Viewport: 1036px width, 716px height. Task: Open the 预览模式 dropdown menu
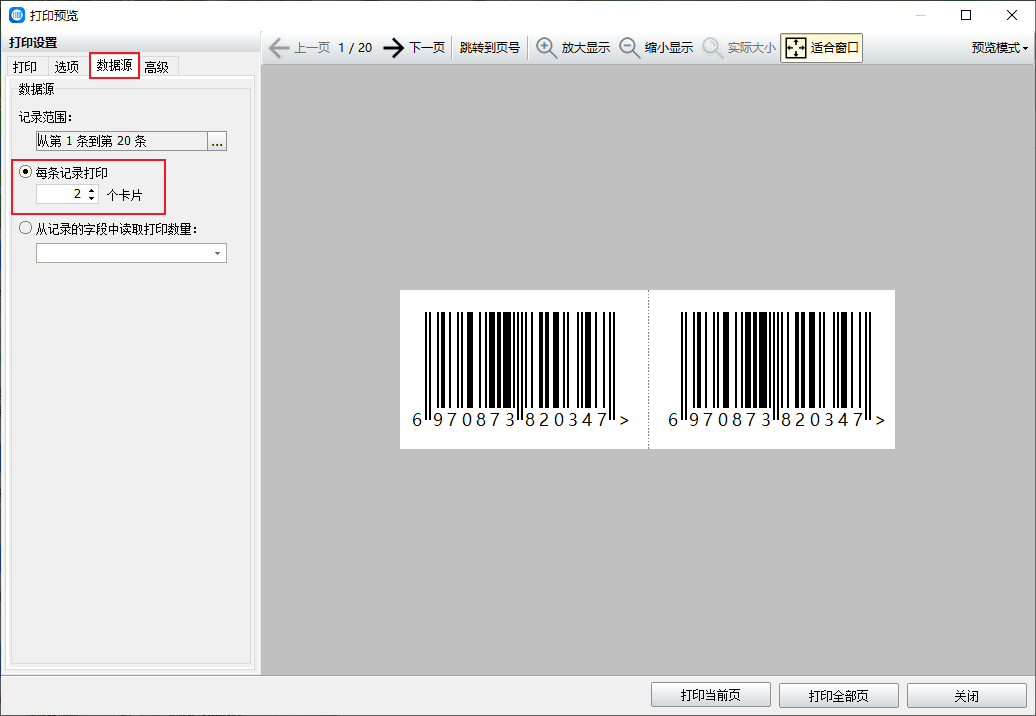tap(1000, 48)
